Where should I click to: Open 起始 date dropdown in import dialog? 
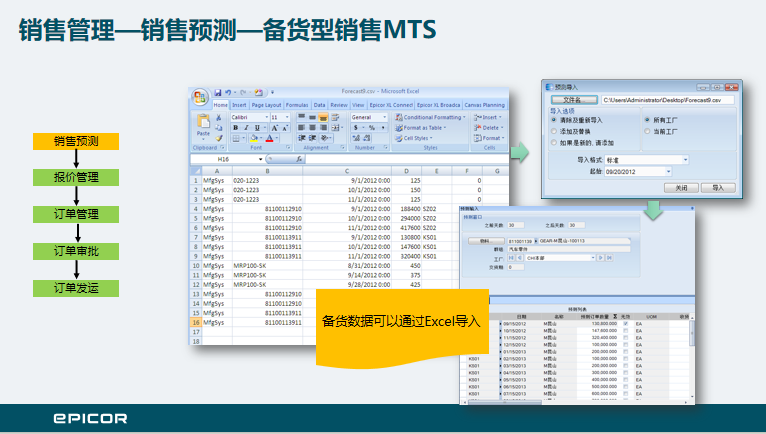click(668, 172)
